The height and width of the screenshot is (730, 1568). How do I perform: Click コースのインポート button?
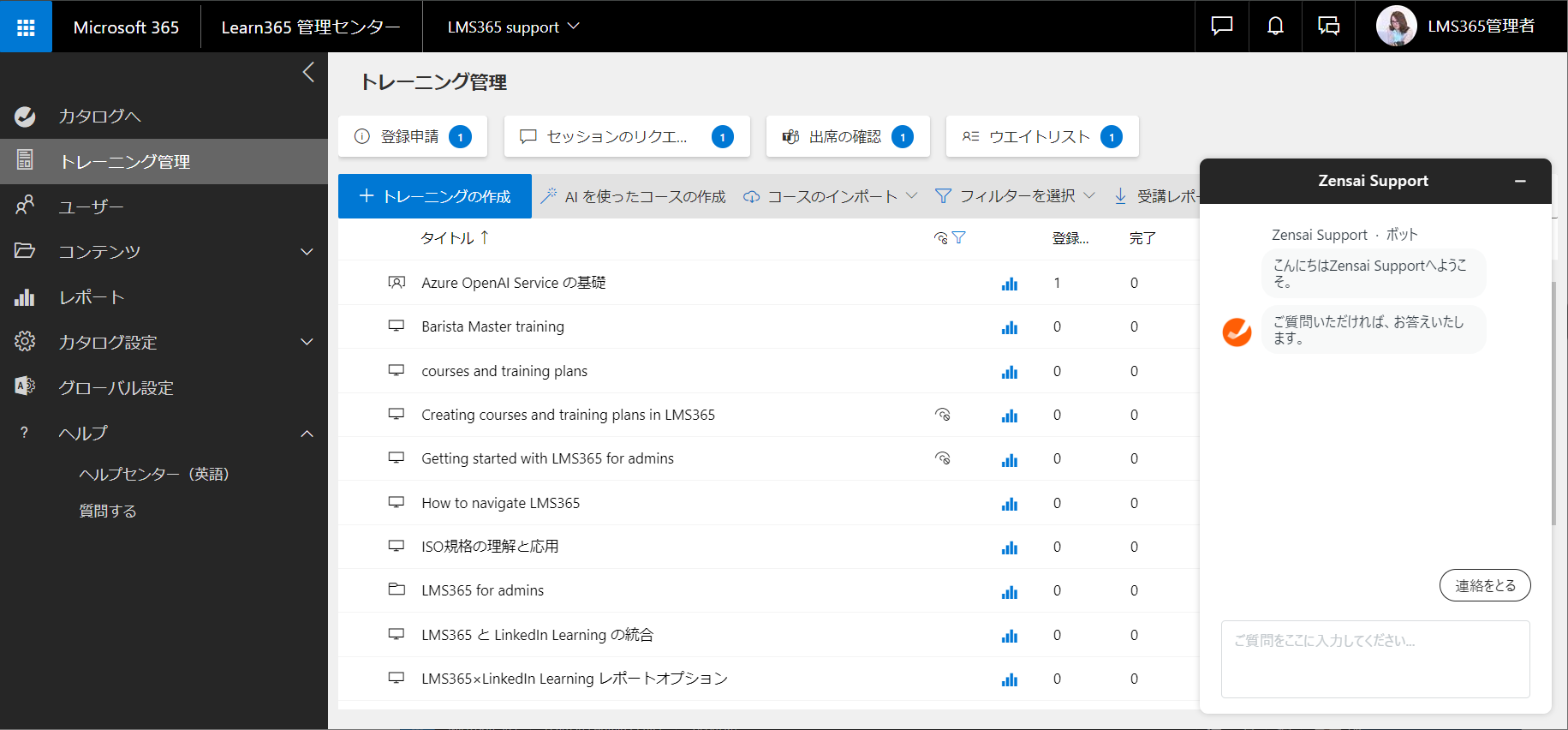pos(820,196)
